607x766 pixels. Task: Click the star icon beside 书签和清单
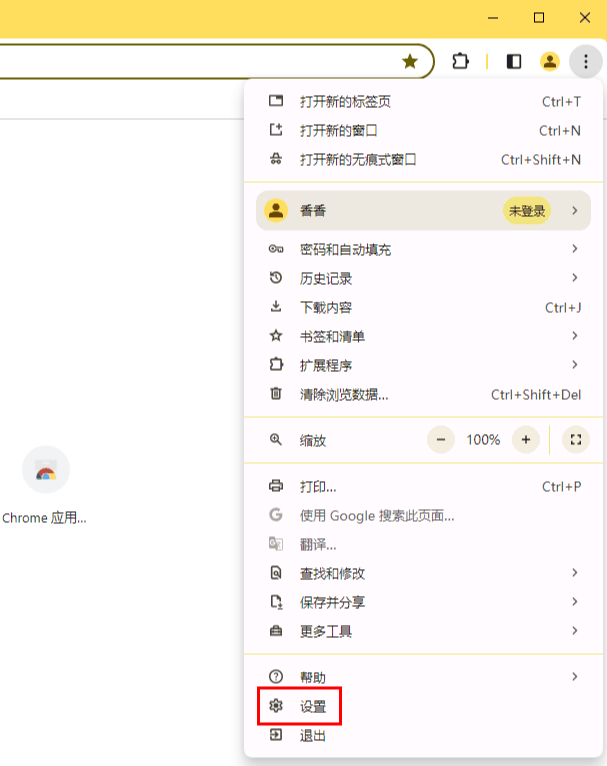click(276, 336)
